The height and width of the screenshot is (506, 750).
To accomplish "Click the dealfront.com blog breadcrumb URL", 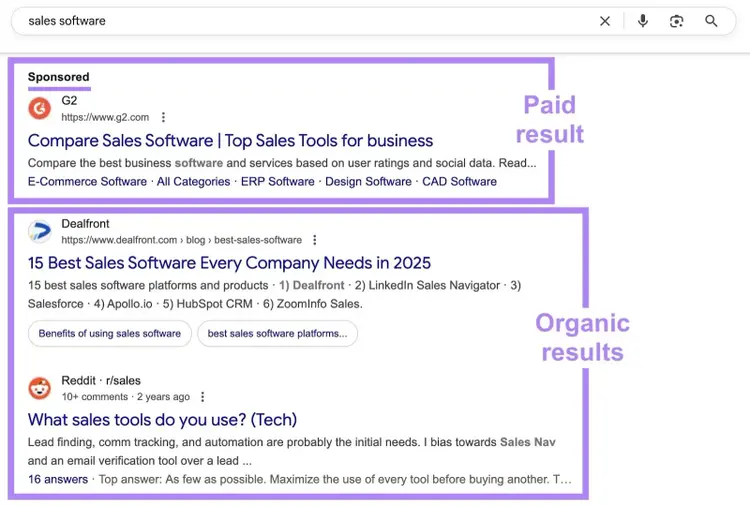I will [x=182, y=240].
